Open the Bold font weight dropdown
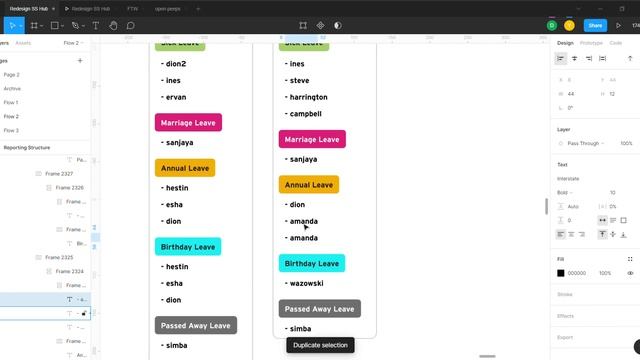 [565, 193]
